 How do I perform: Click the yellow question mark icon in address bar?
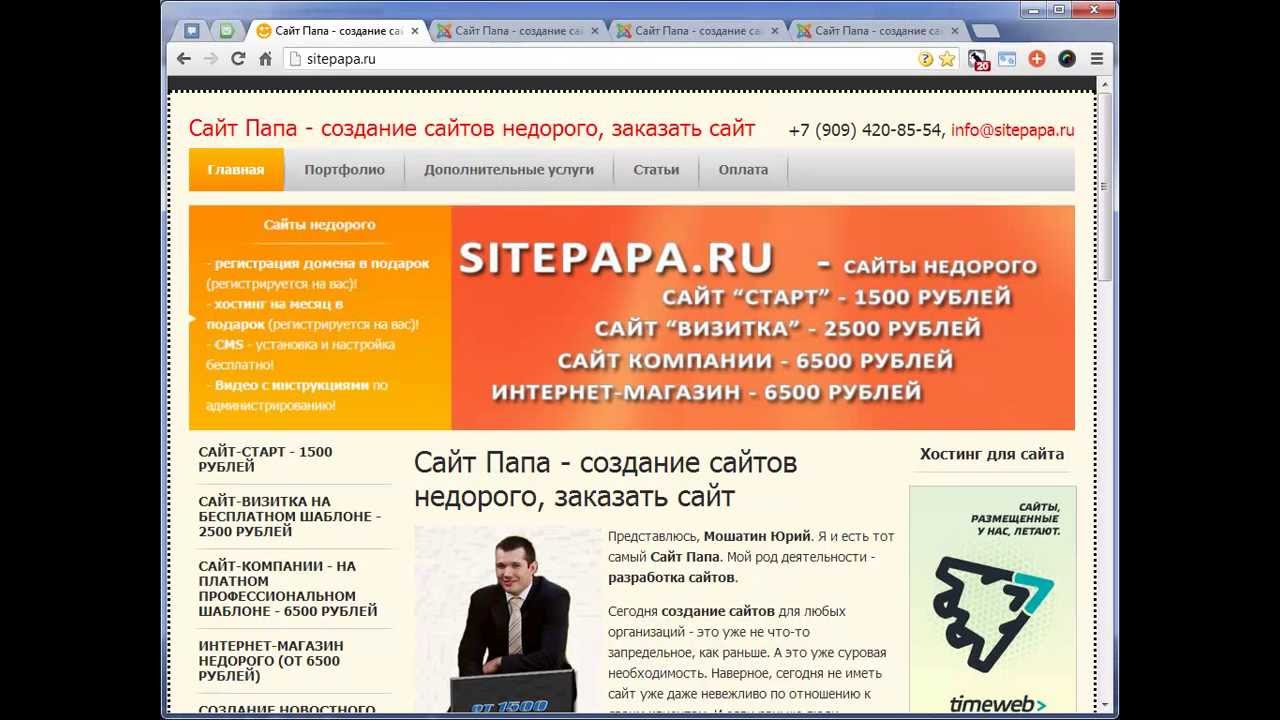(925, 59)
